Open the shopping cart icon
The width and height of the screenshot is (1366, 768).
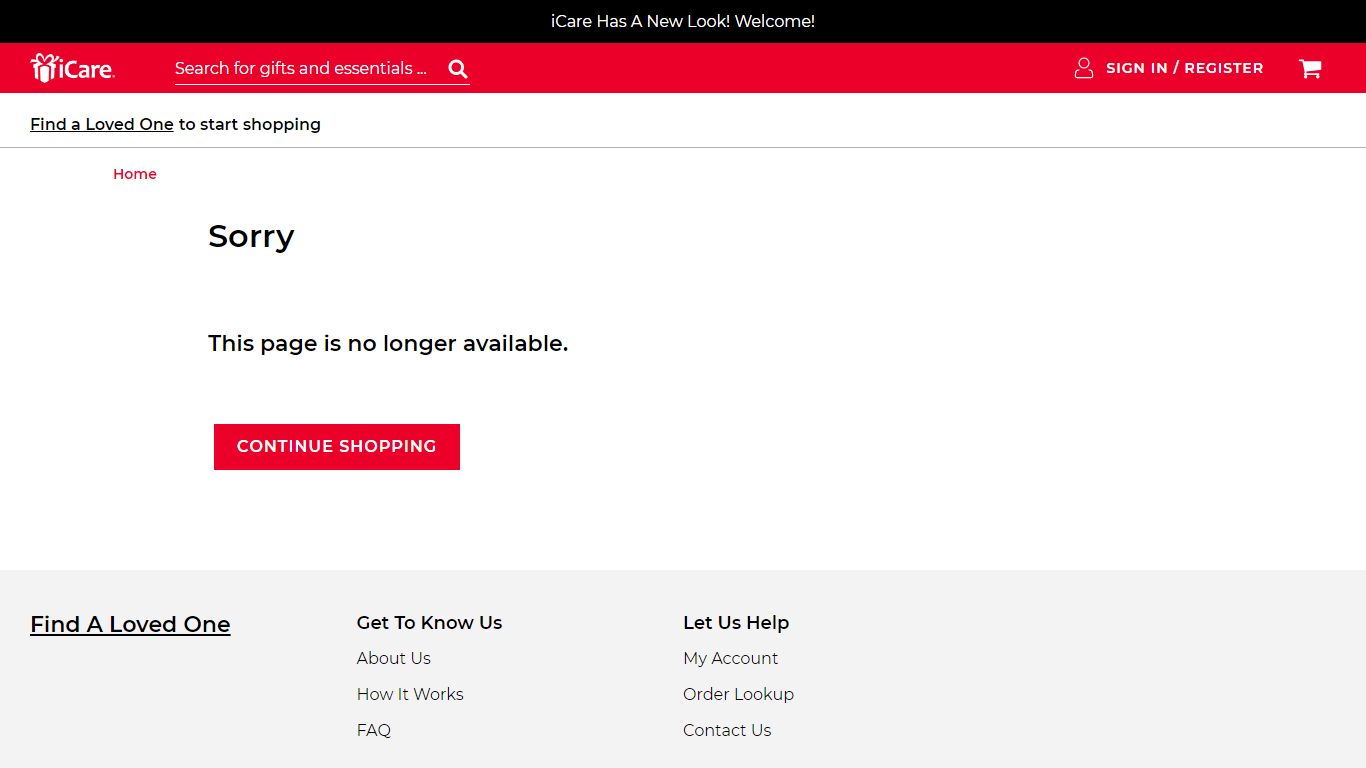(1310, 68)
